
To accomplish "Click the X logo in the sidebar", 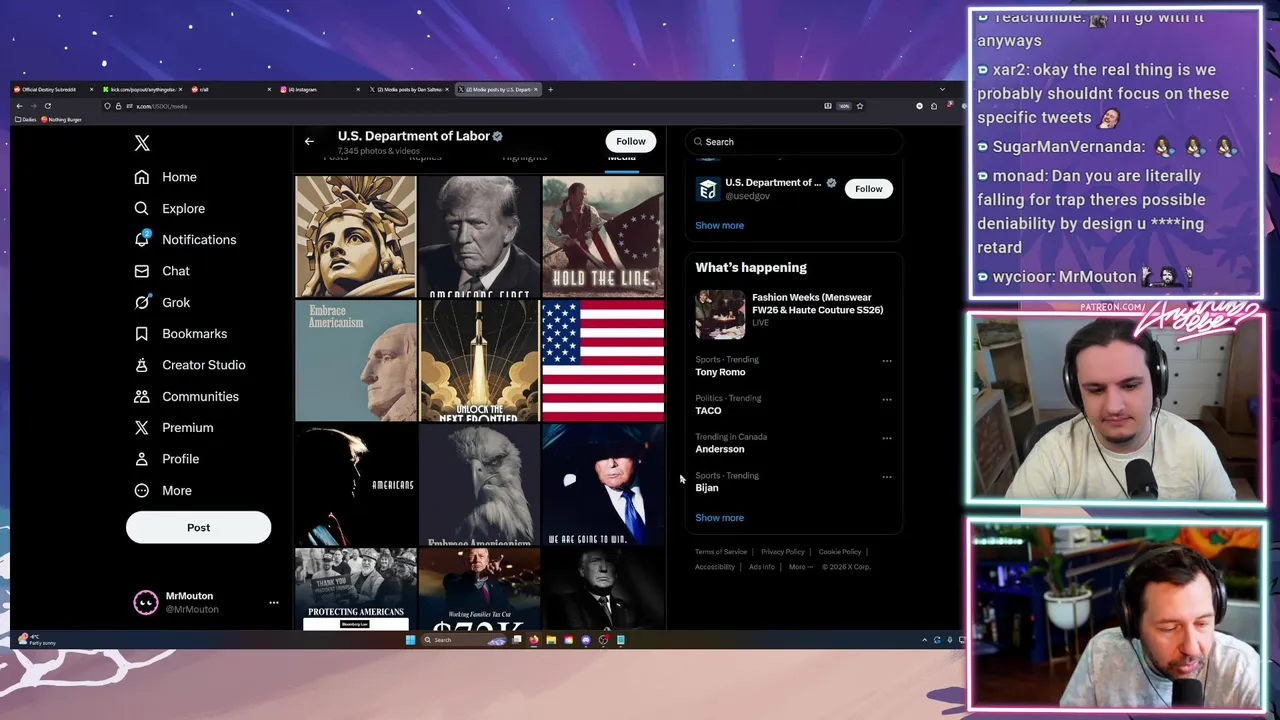I will tap(142, 143).
